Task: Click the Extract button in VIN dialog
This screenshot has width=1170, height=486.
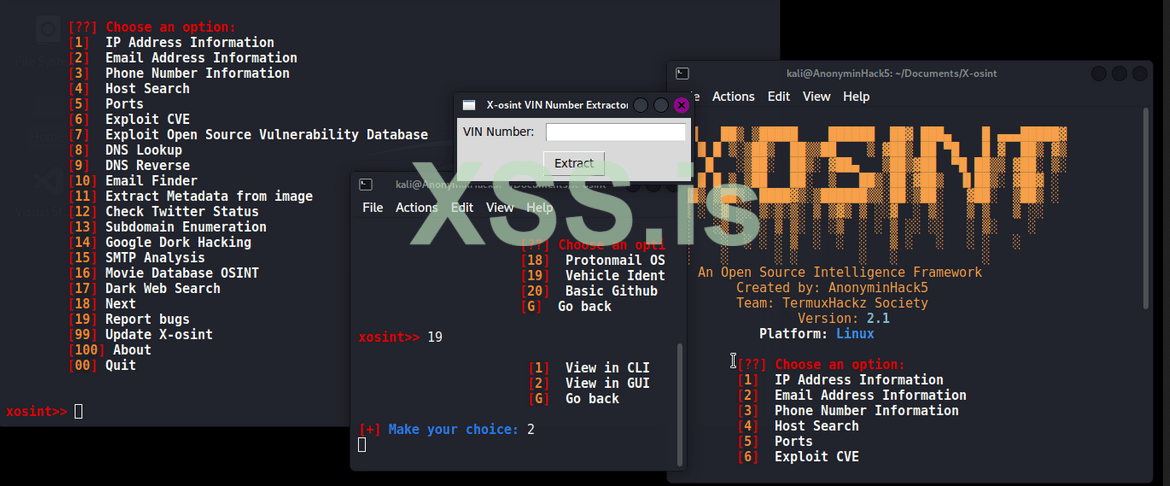Action: pyautogui.click(x=574, y=163)
